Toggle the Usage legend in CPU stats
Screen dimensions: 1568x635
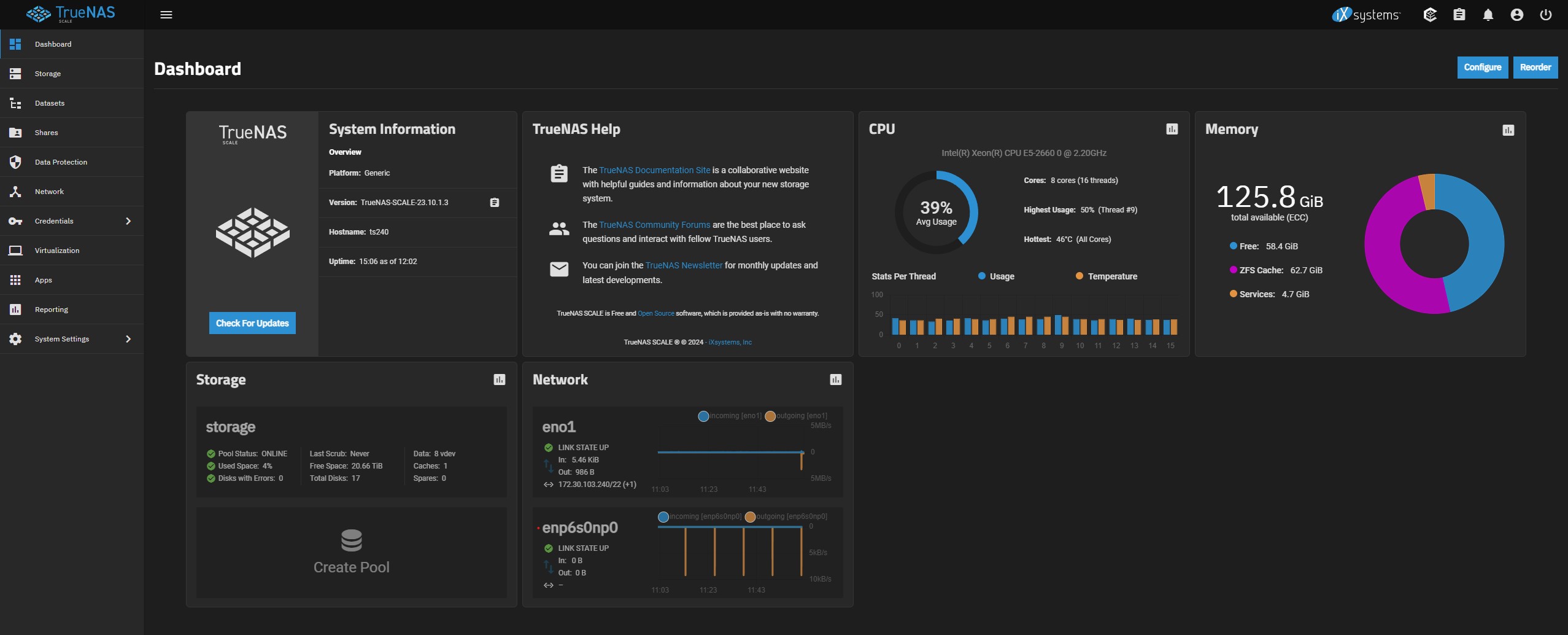click(996, 276)
